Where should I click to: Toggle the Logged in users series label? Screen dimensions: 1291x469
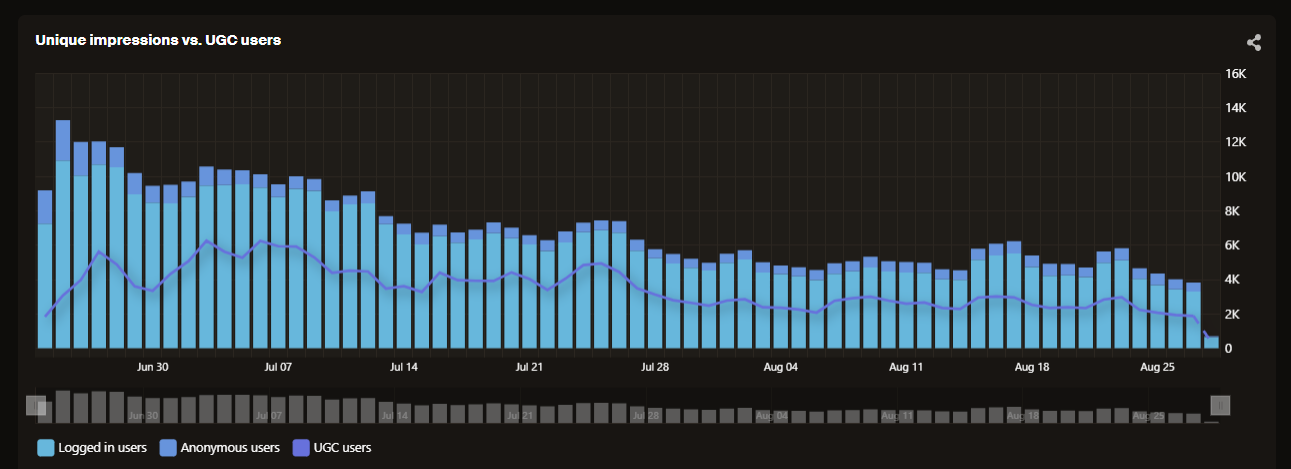coord(102,447)
